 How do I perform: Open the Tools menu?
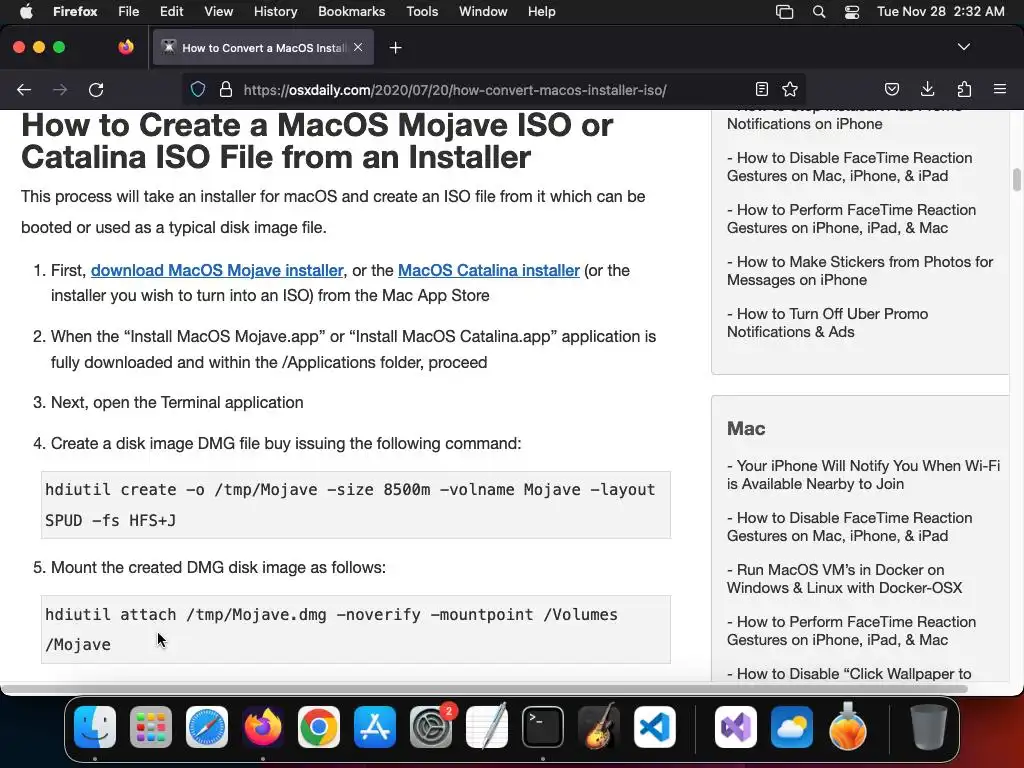click(x=422, y=11)
